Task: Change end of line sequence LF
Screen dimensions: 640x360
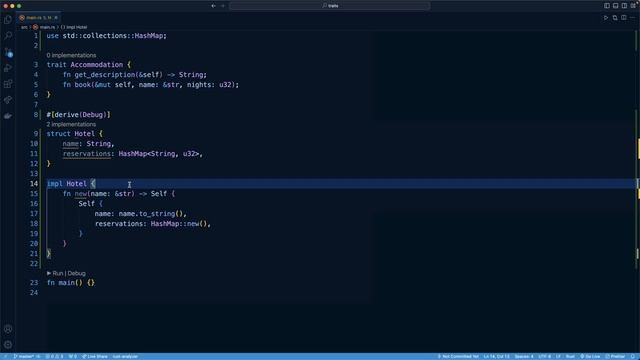Action: coord(558,356)
